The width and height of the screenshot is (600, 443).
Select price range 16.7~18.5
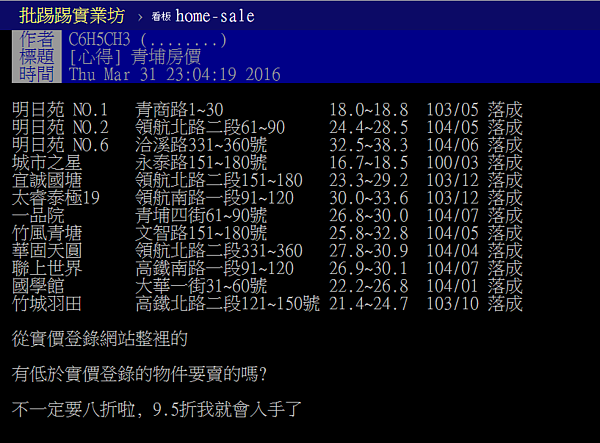coord(369,163)
